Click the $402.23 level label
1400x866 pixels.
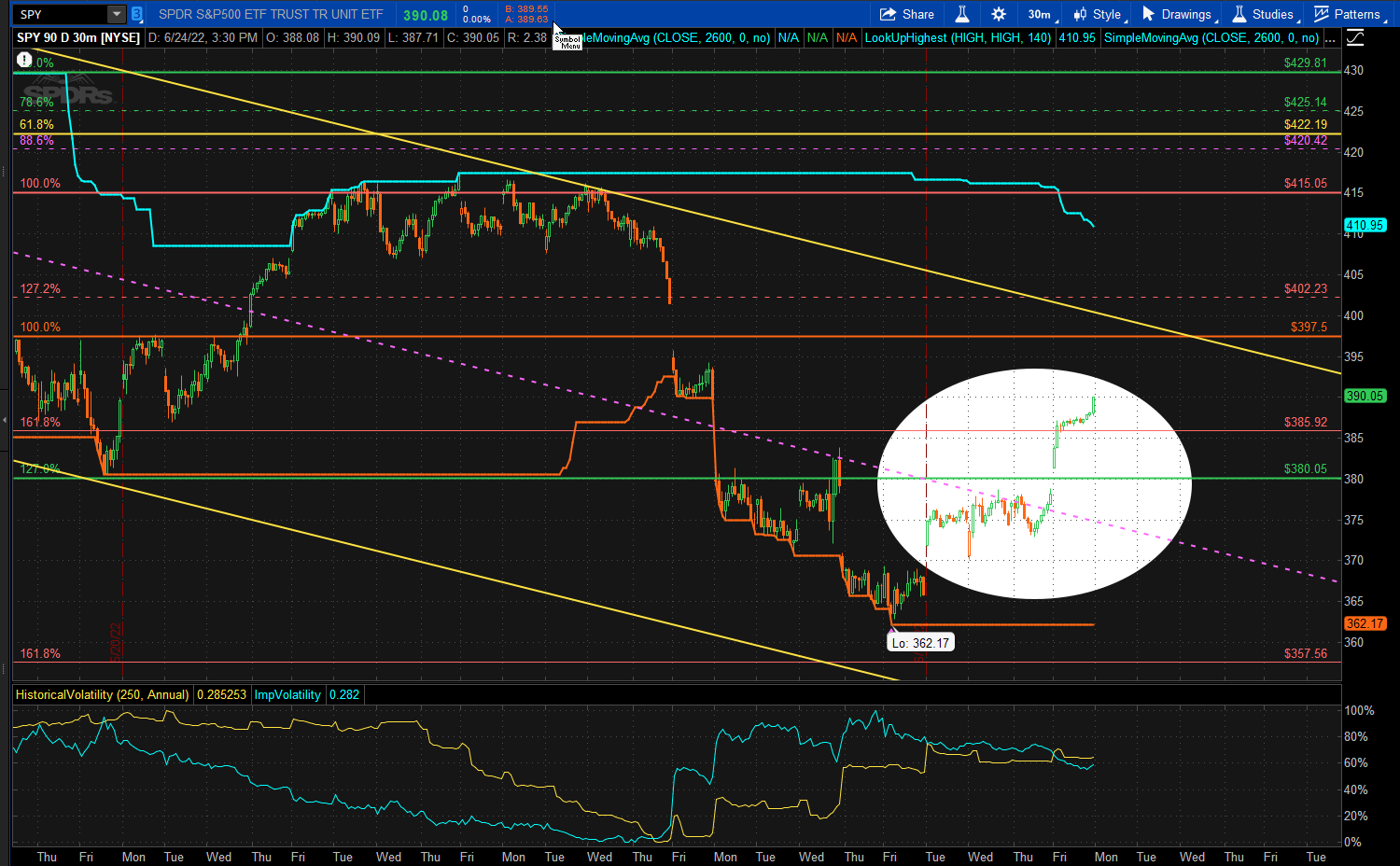click(x=1305, y=288)
